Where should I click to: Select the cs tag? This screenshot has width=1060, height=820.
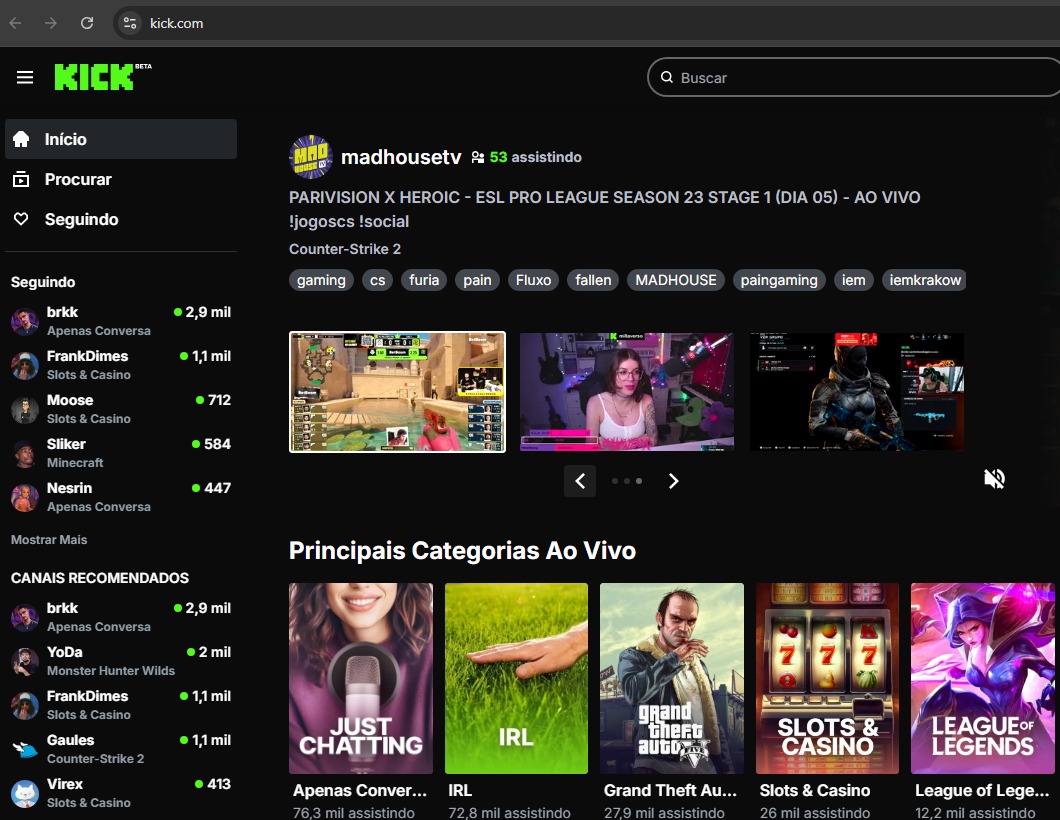tap(377, 280)
